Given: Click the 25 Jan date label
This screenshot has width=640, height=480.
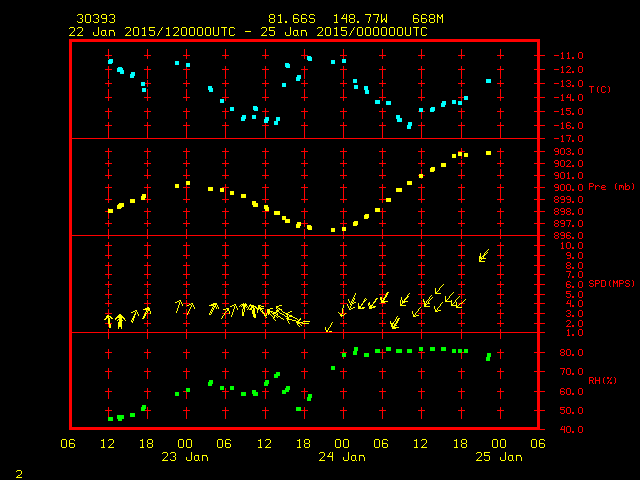Looking at the screenshot, I should point(498,457).
